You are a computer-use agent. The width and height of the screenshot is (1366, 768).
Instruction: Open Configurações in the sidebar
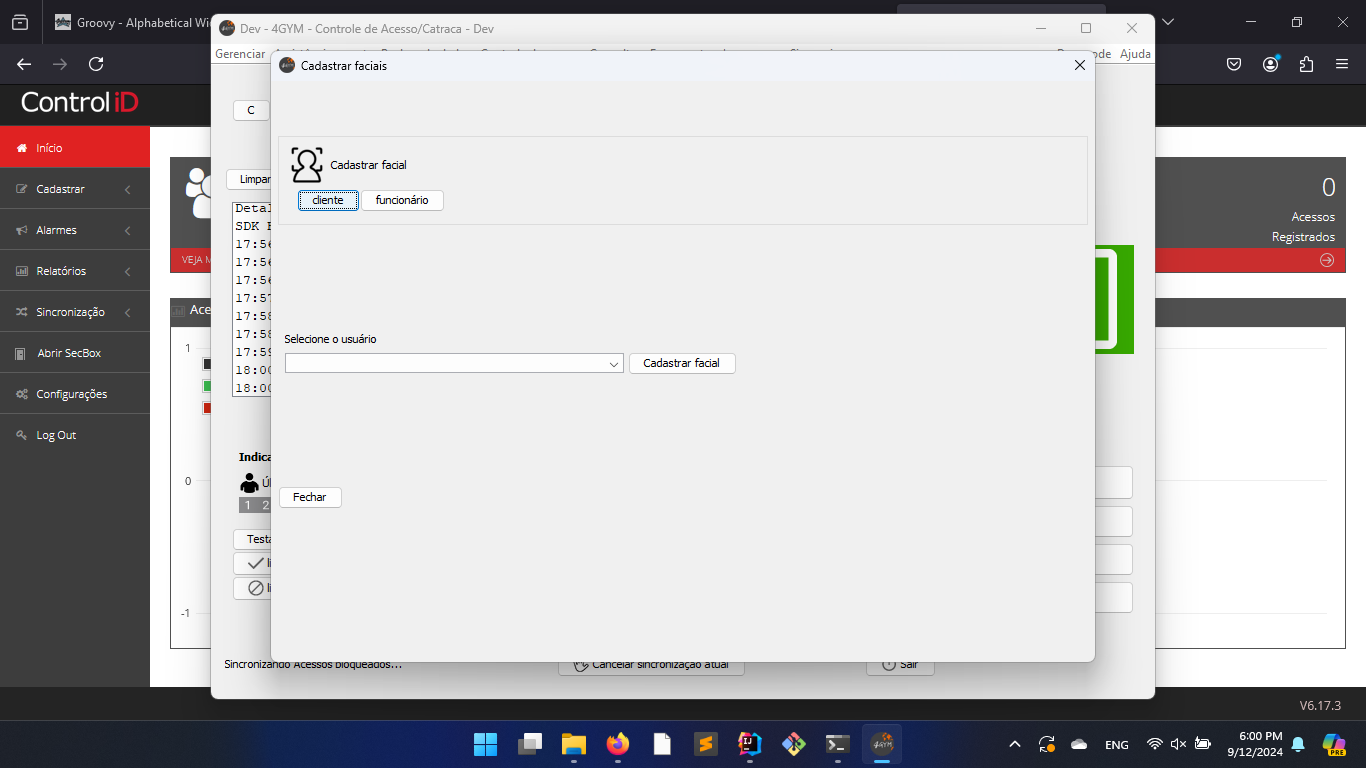pos(71,394)
